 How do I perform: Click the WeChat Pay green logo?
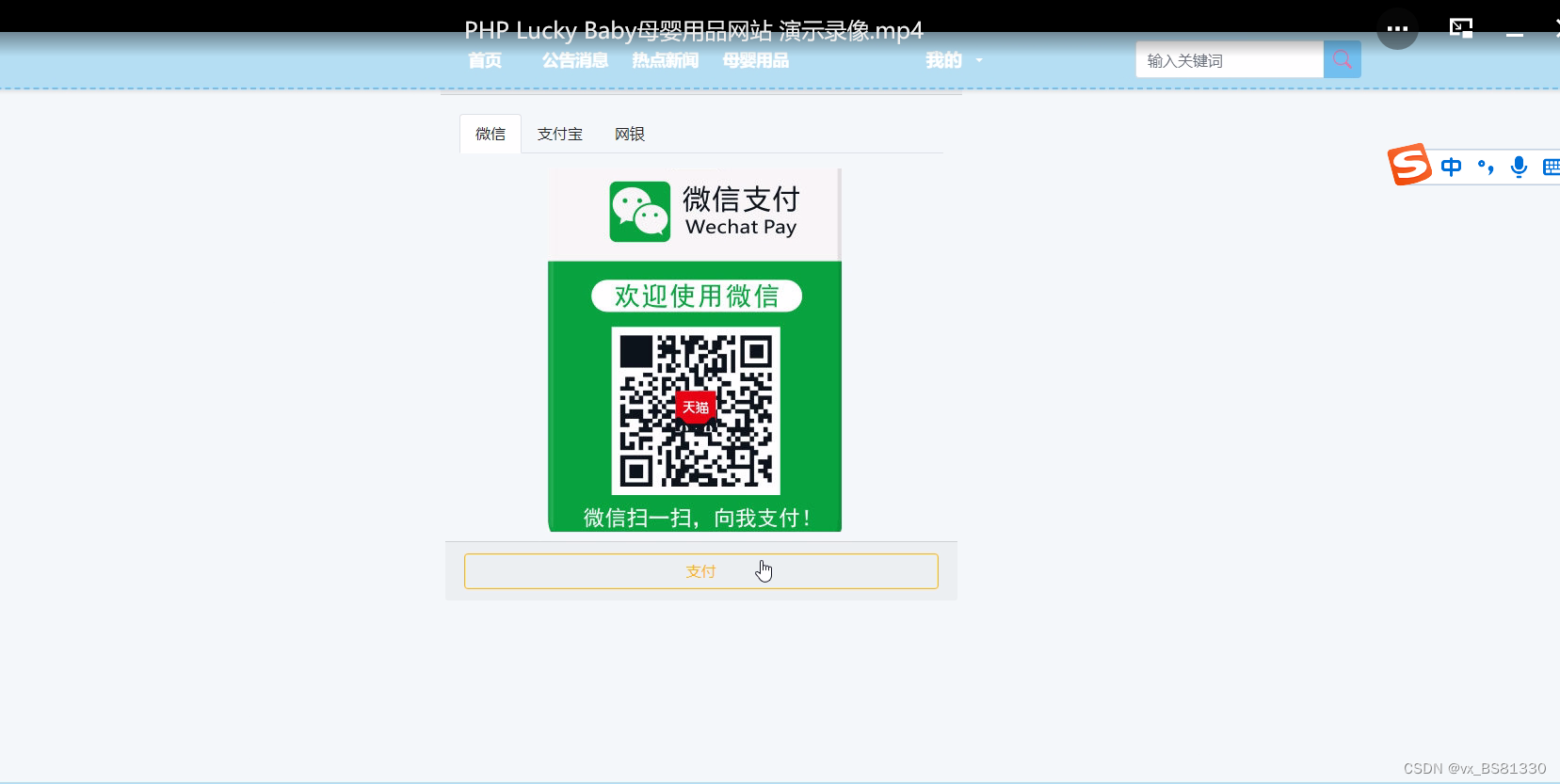click(x=640, y=212)
